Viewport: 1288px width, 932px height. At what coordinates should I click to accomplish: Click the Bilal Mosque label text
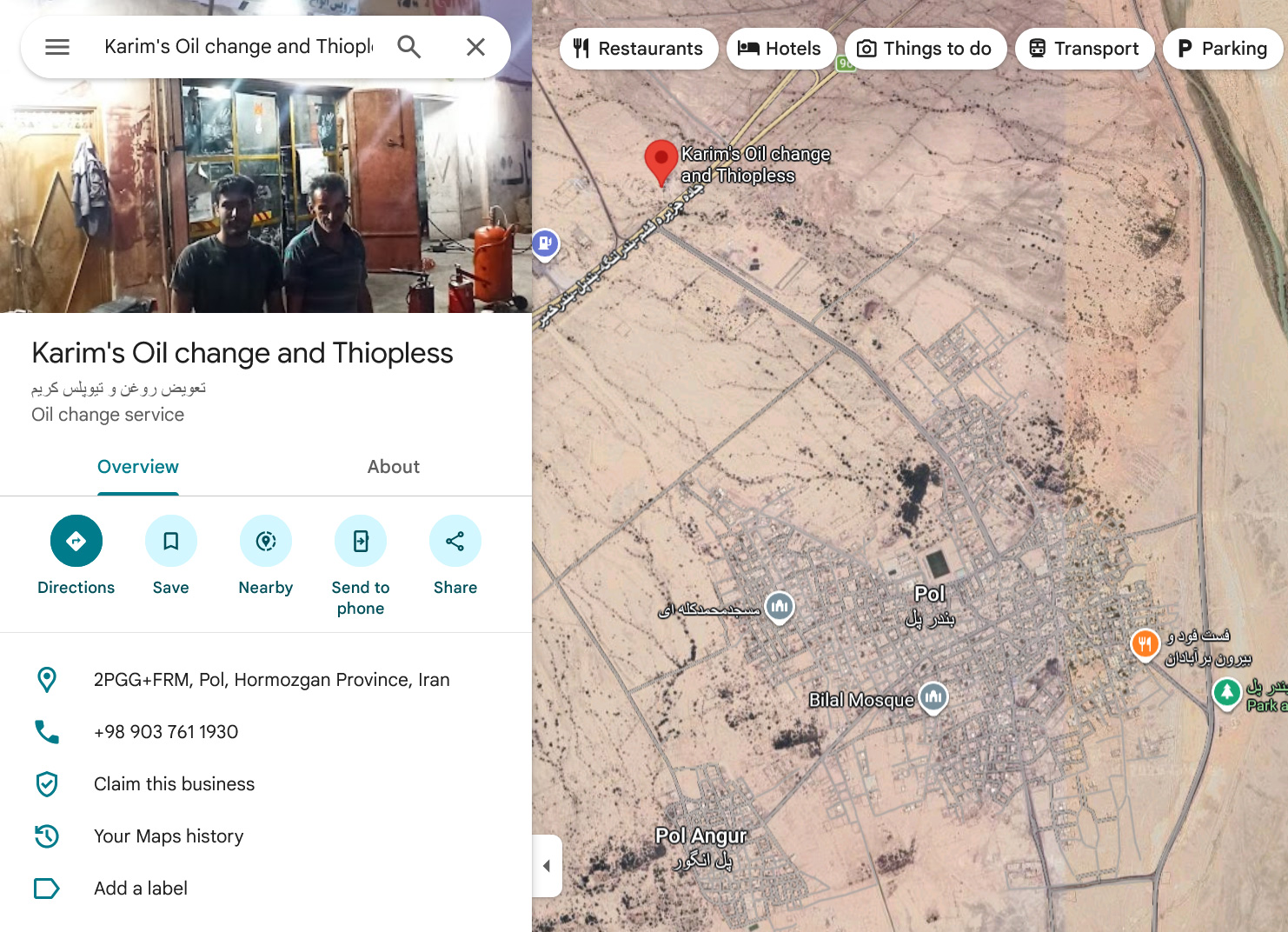(x=861, y=700)
